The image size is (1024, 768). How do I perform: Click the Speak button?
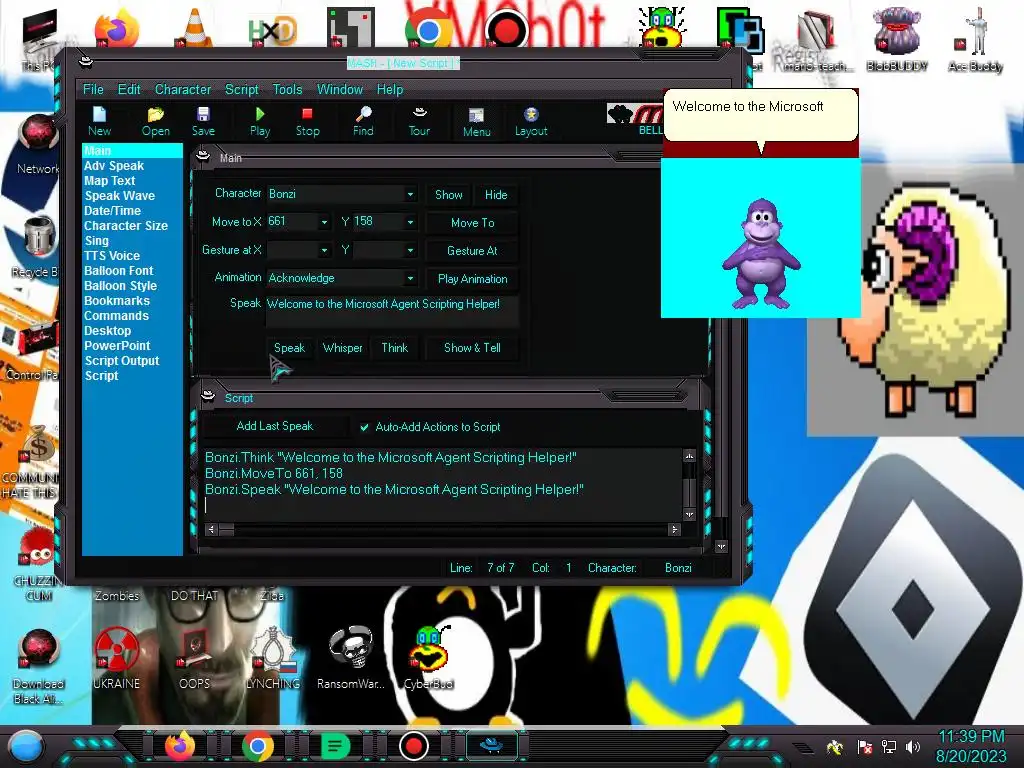coord(289,348)
